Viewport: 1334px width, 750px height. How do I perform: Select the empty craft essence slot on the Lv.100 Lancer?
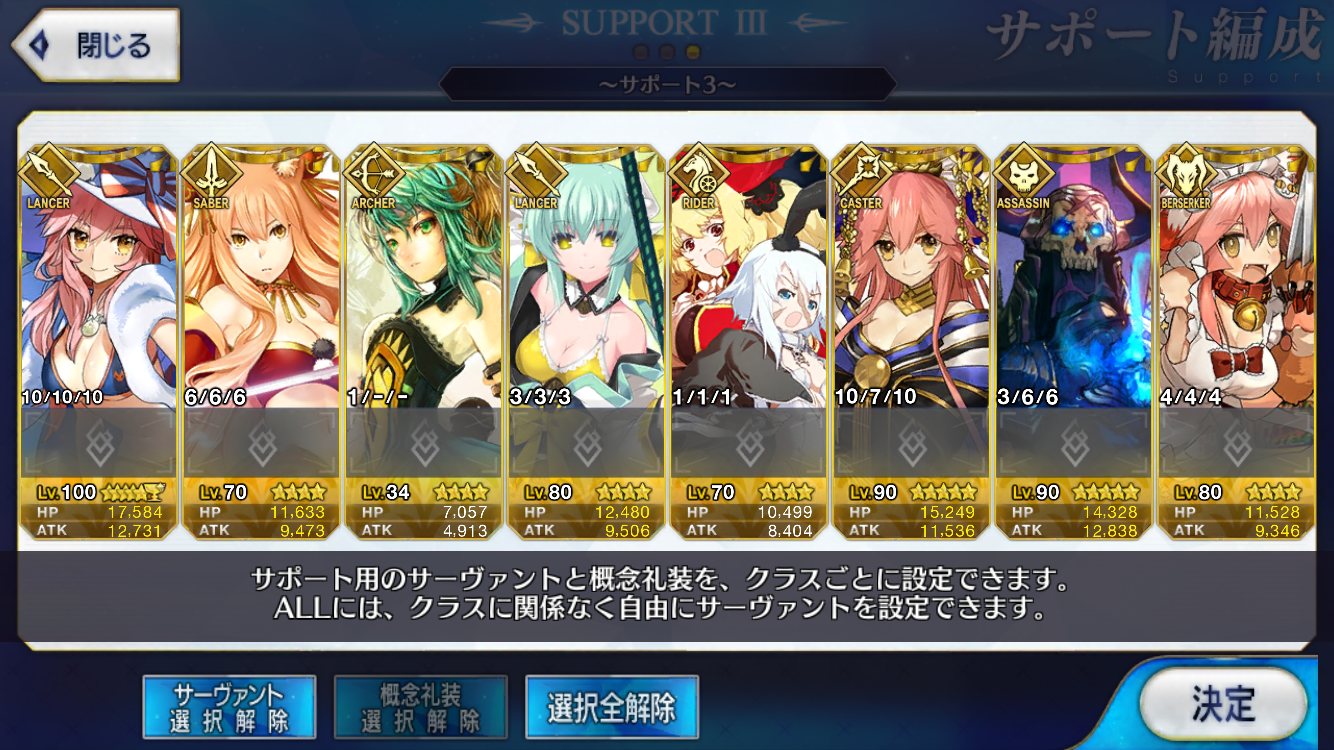coord(99,443)
